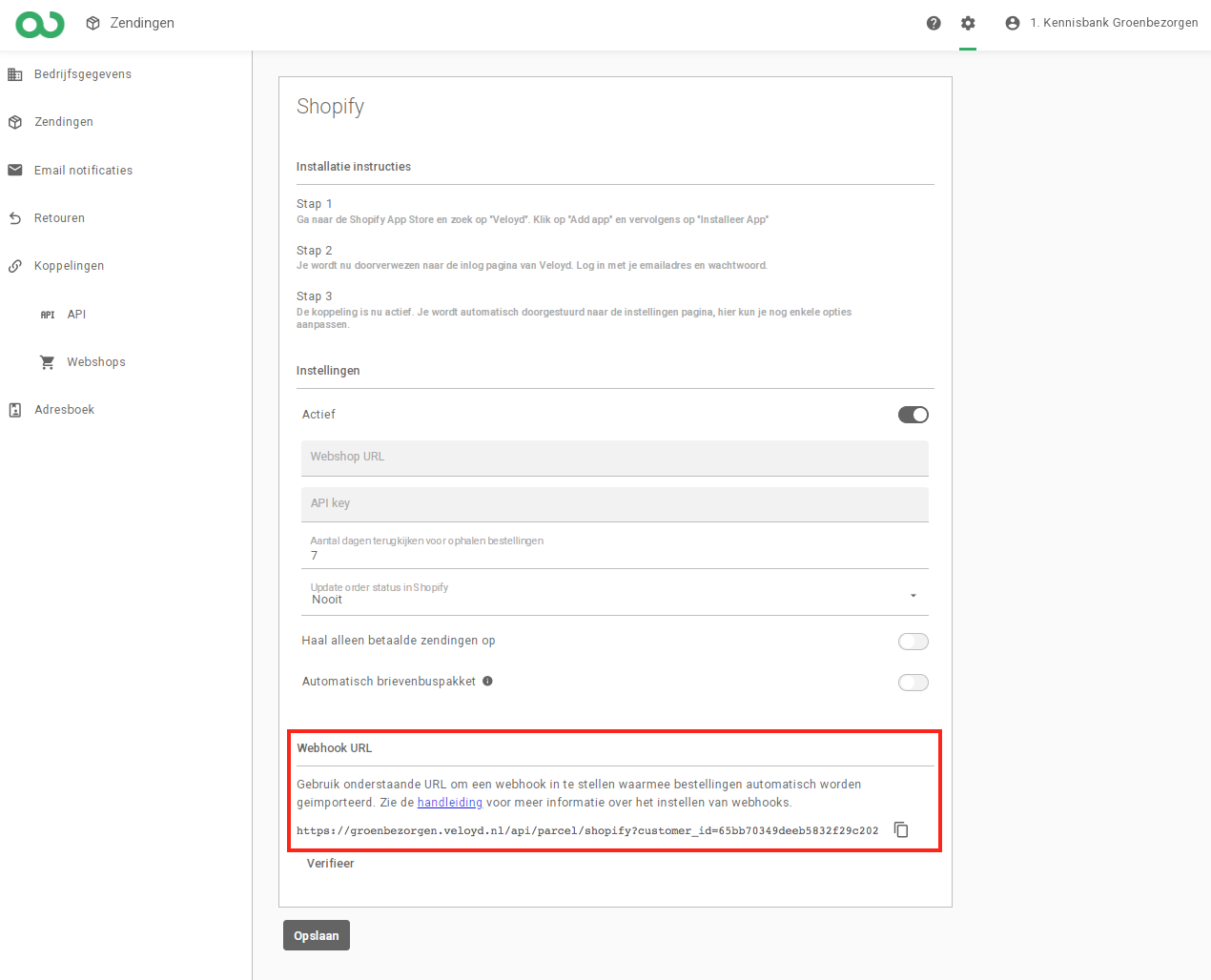
Task: Click the user account avatar icon
Action: [x=1013, y=23]
